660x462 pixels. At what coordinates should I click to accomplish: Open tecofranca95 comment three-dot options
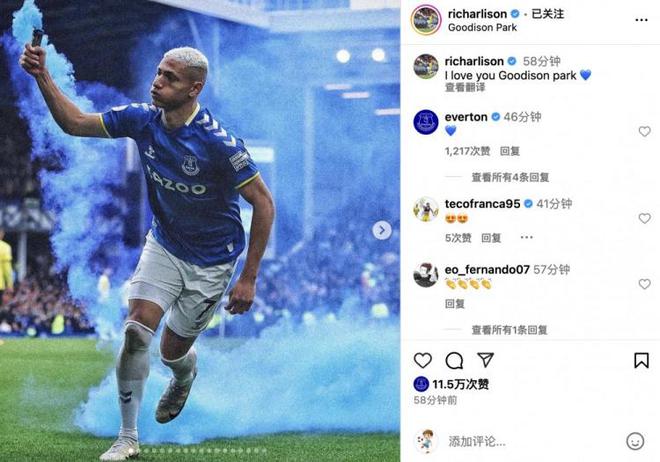[526, 237]
